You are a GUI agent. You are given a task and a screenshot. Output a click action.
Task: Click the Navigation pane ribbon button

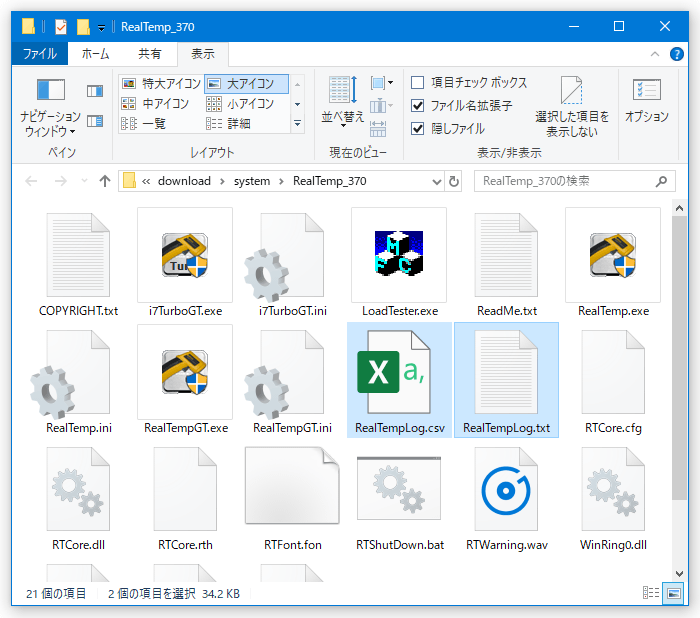click(50, 107)
